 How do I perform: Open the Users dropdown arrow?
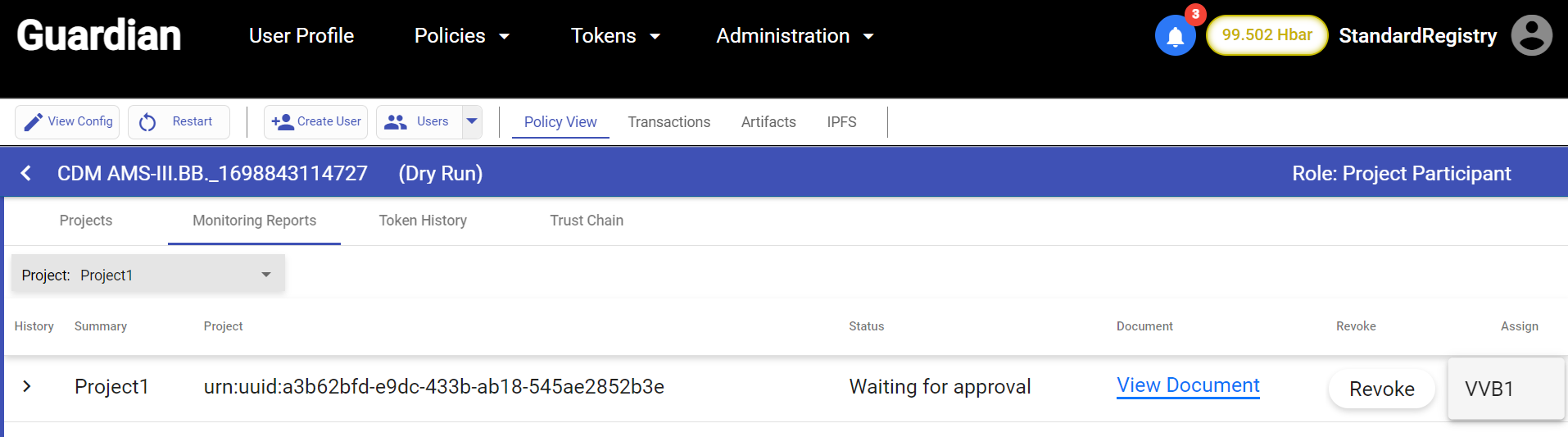click(472, 121)
